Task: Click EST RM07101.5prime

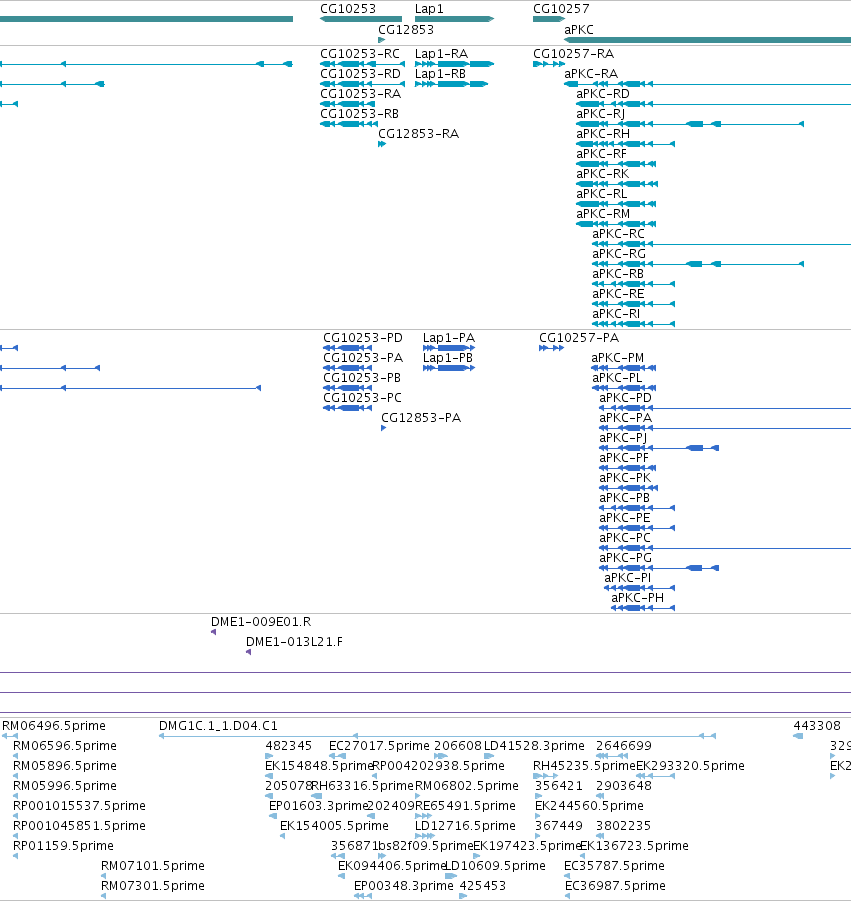Action: pos(153,866)
